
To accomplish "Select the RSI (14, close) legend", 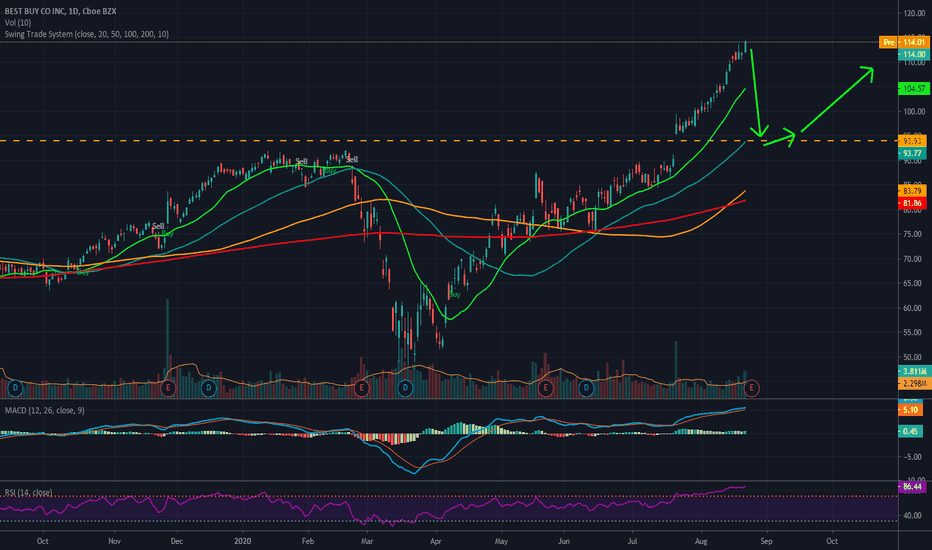I will [29, 492].
